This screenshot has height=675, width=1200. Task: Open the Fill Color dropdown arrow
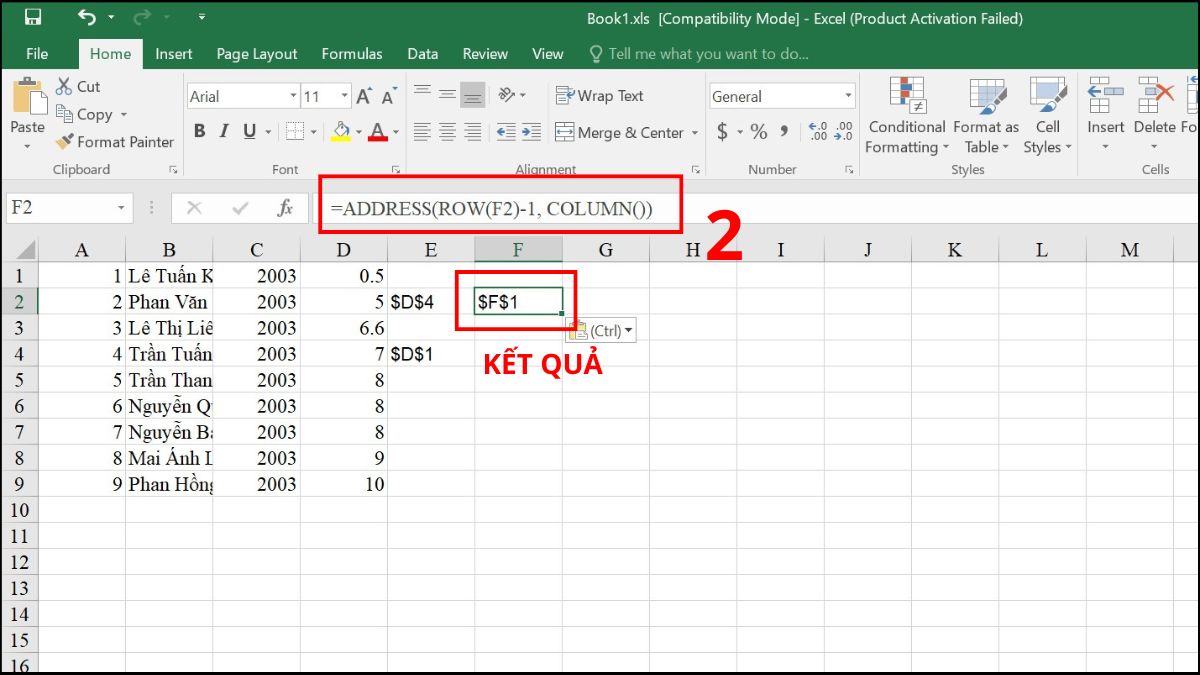click(360, 131)
